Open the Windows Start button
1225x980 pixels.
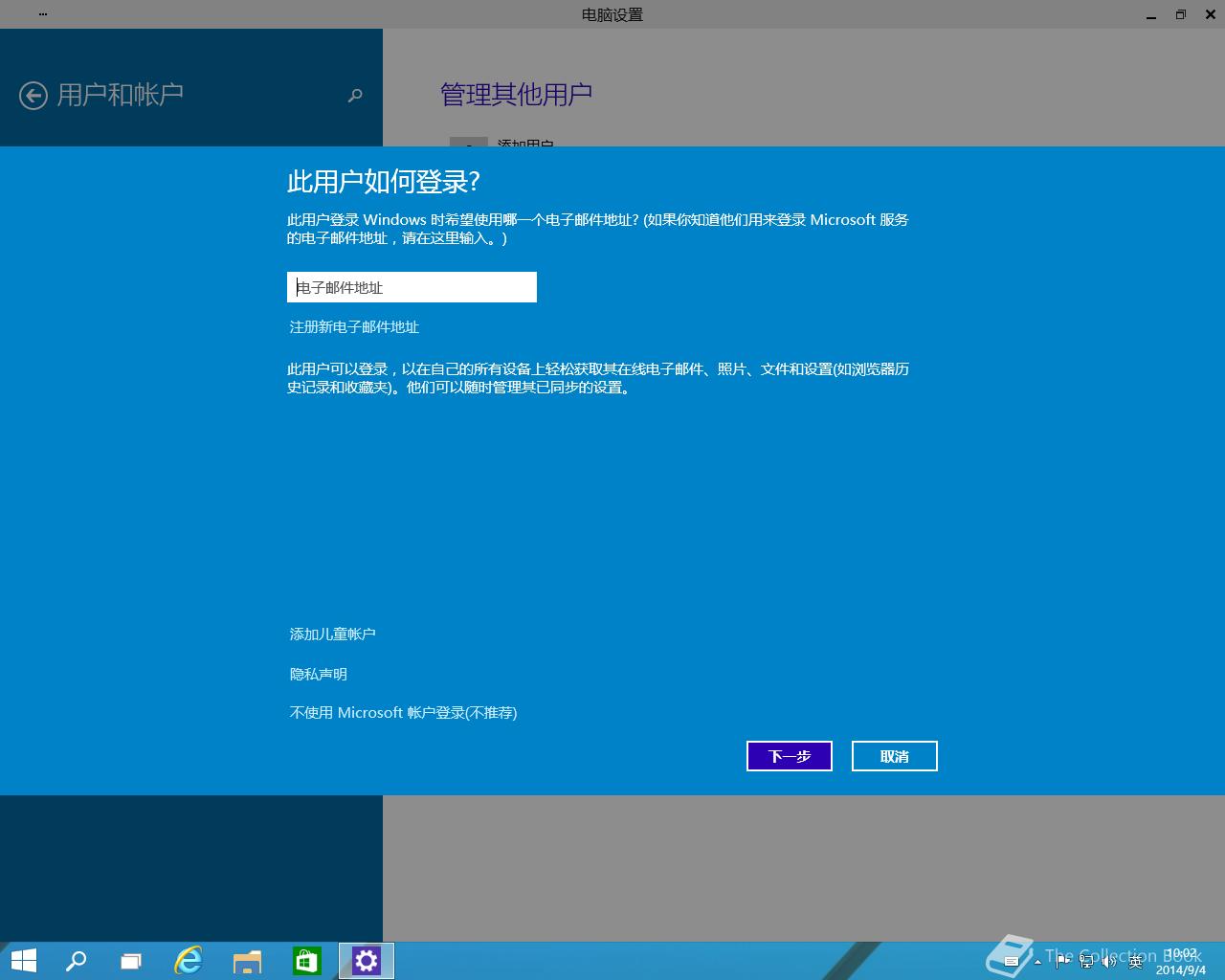pyautogui.click(x=23, y=961)
